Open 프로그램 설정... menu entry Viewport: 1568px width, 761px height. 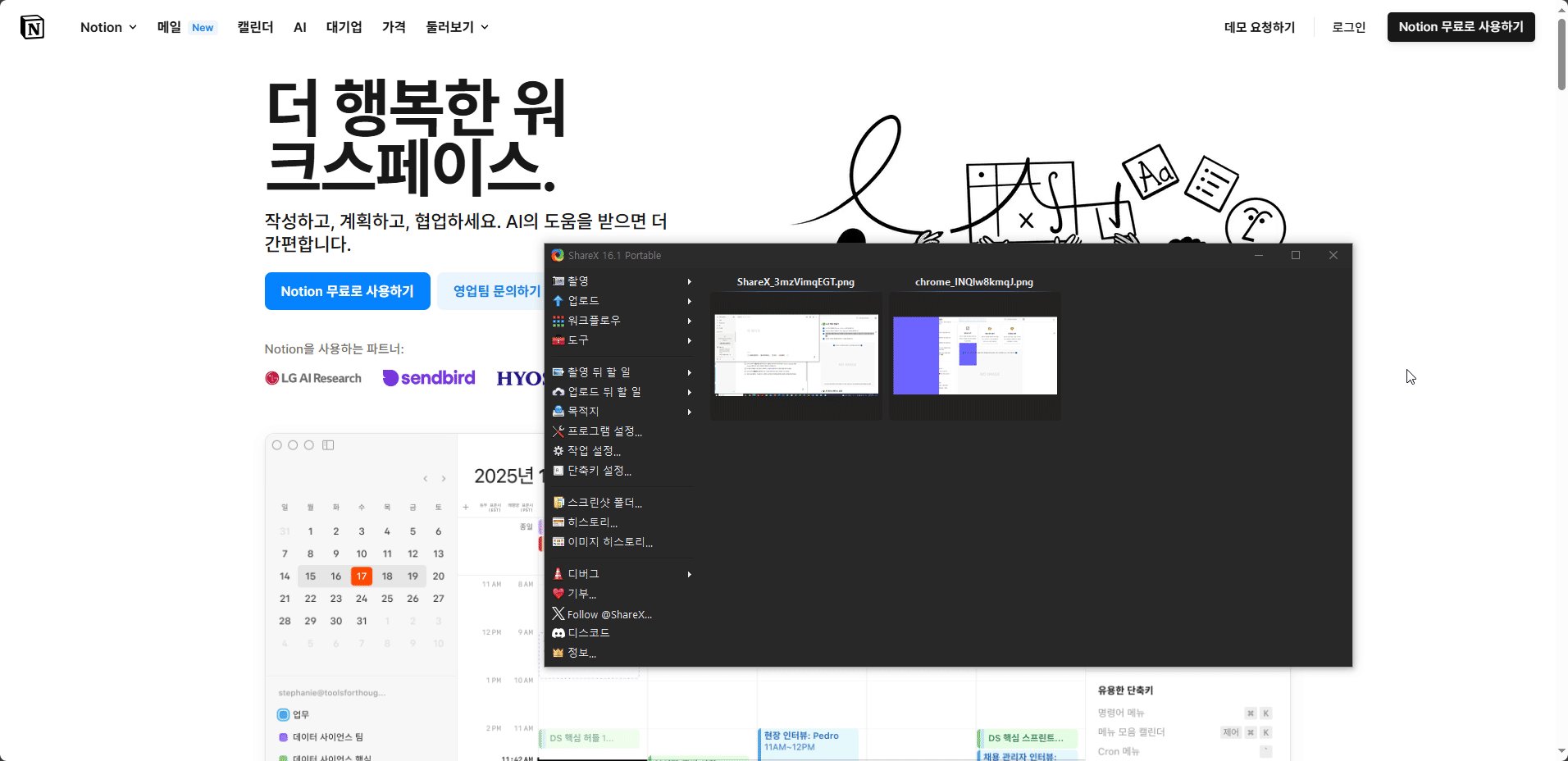click(x=605, y=431)
